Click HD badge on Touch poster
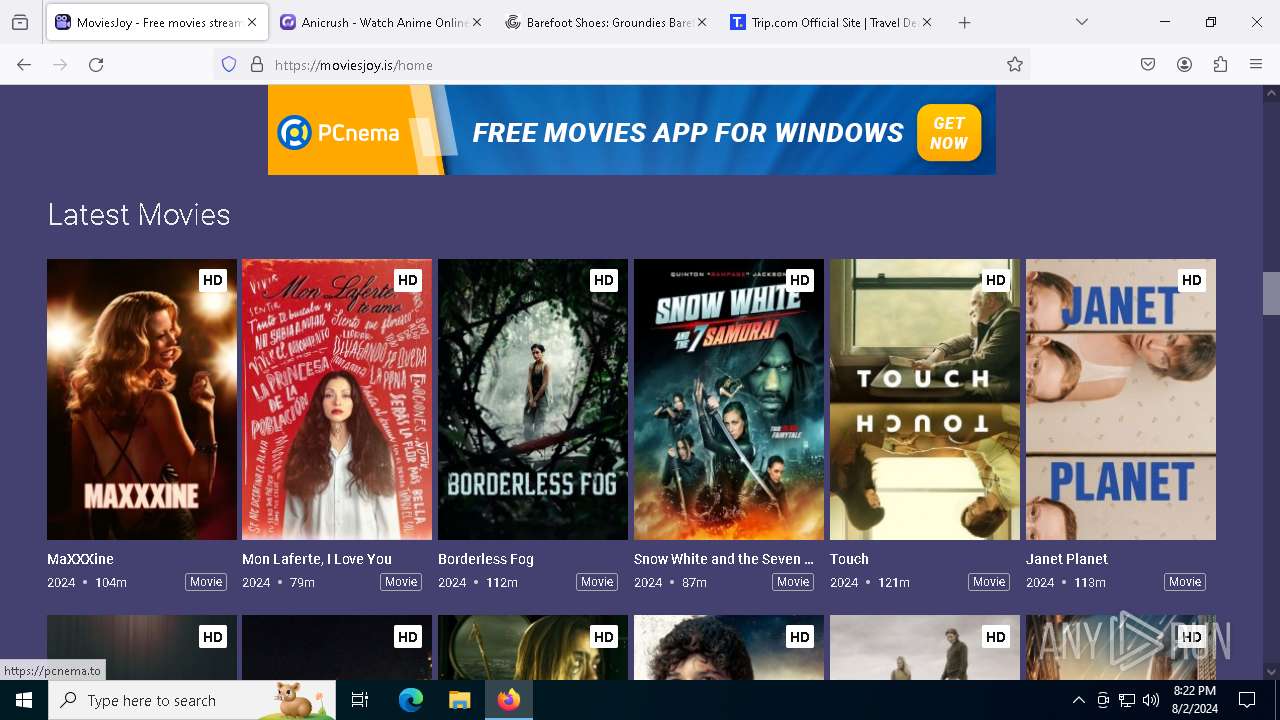Image resolution: width=1280 pixels, height=720 pixels. (x=995, y=280)
